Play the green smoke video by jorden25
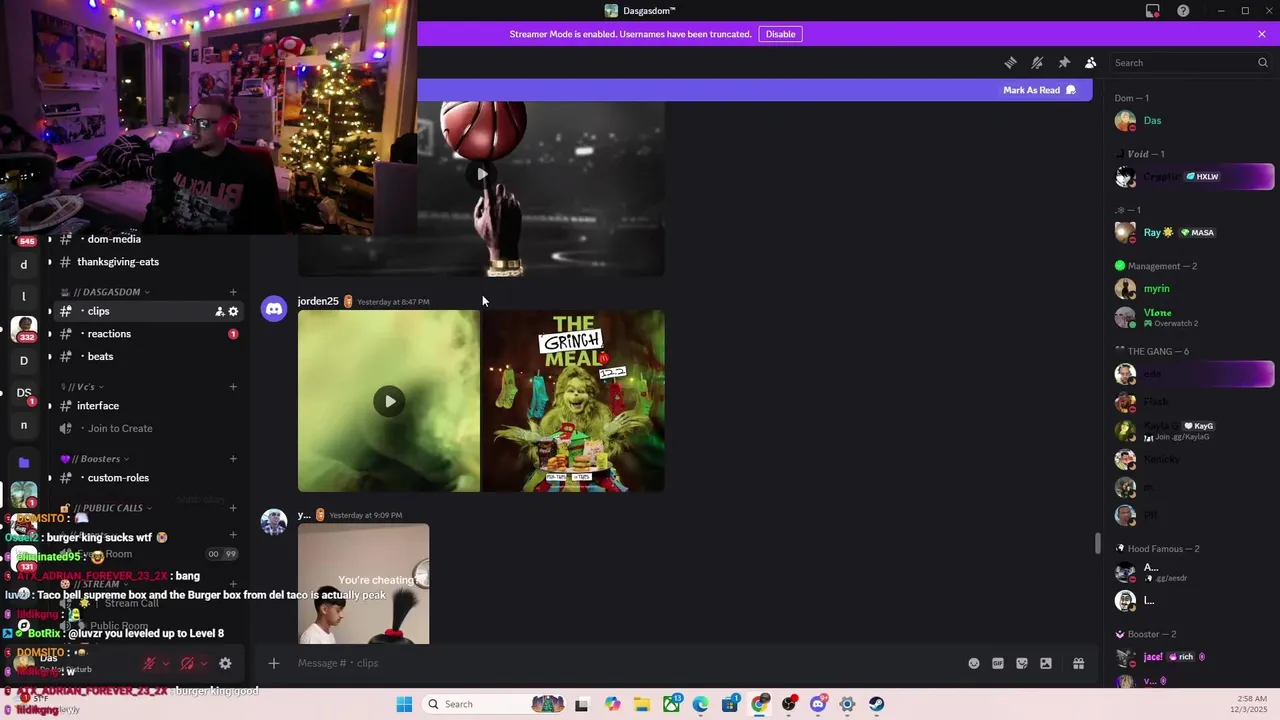 (x=389, y=401)
